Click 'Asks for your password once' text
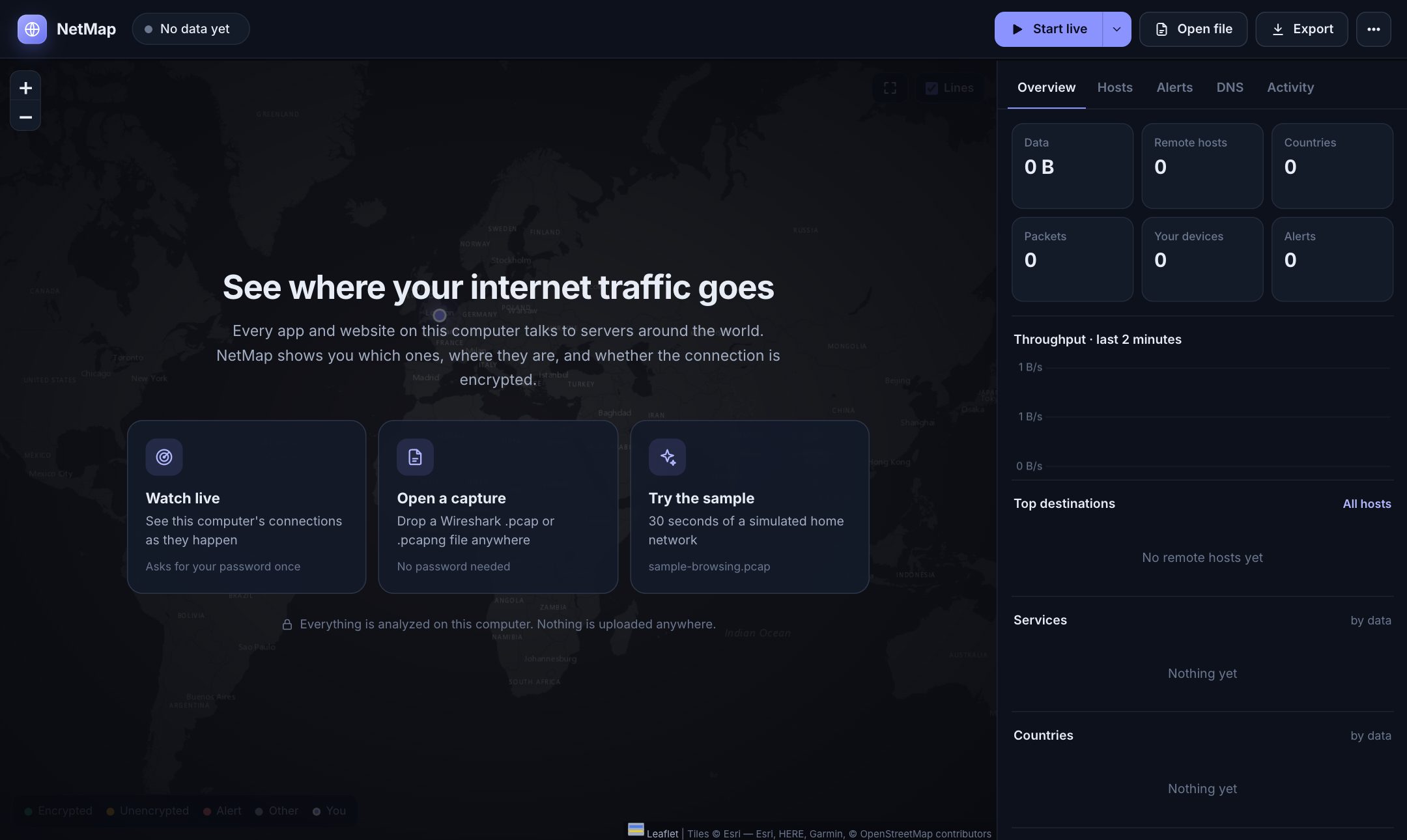Screen dimensions: 1407x840 (x=223, y=567)
